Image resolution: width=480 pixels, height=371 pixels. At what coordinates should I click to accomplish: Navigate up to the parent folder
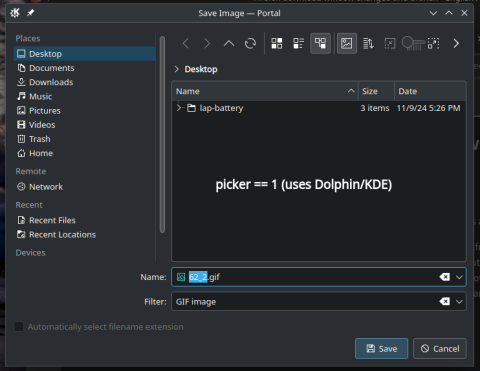[x=229, y=43]
